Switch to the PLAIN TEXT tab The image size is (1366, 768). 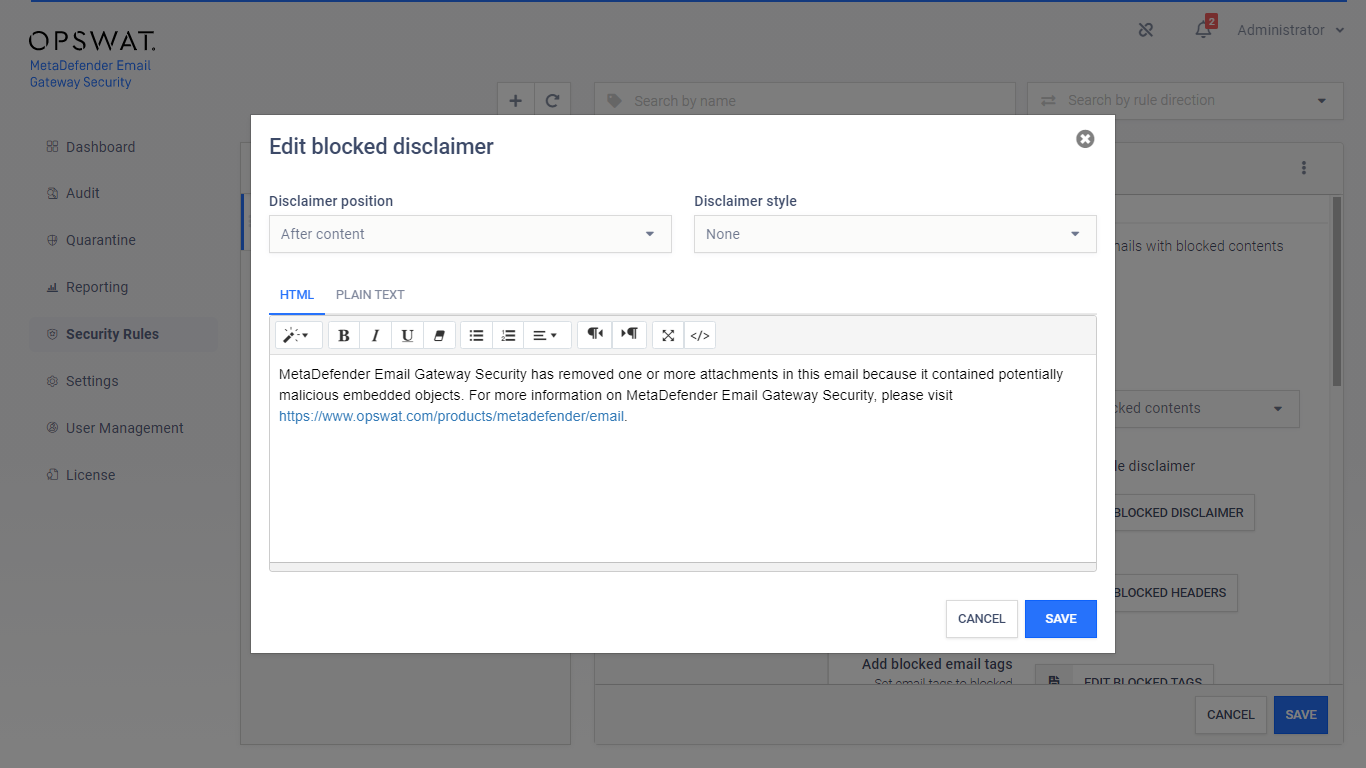click(x=370, y=295)
